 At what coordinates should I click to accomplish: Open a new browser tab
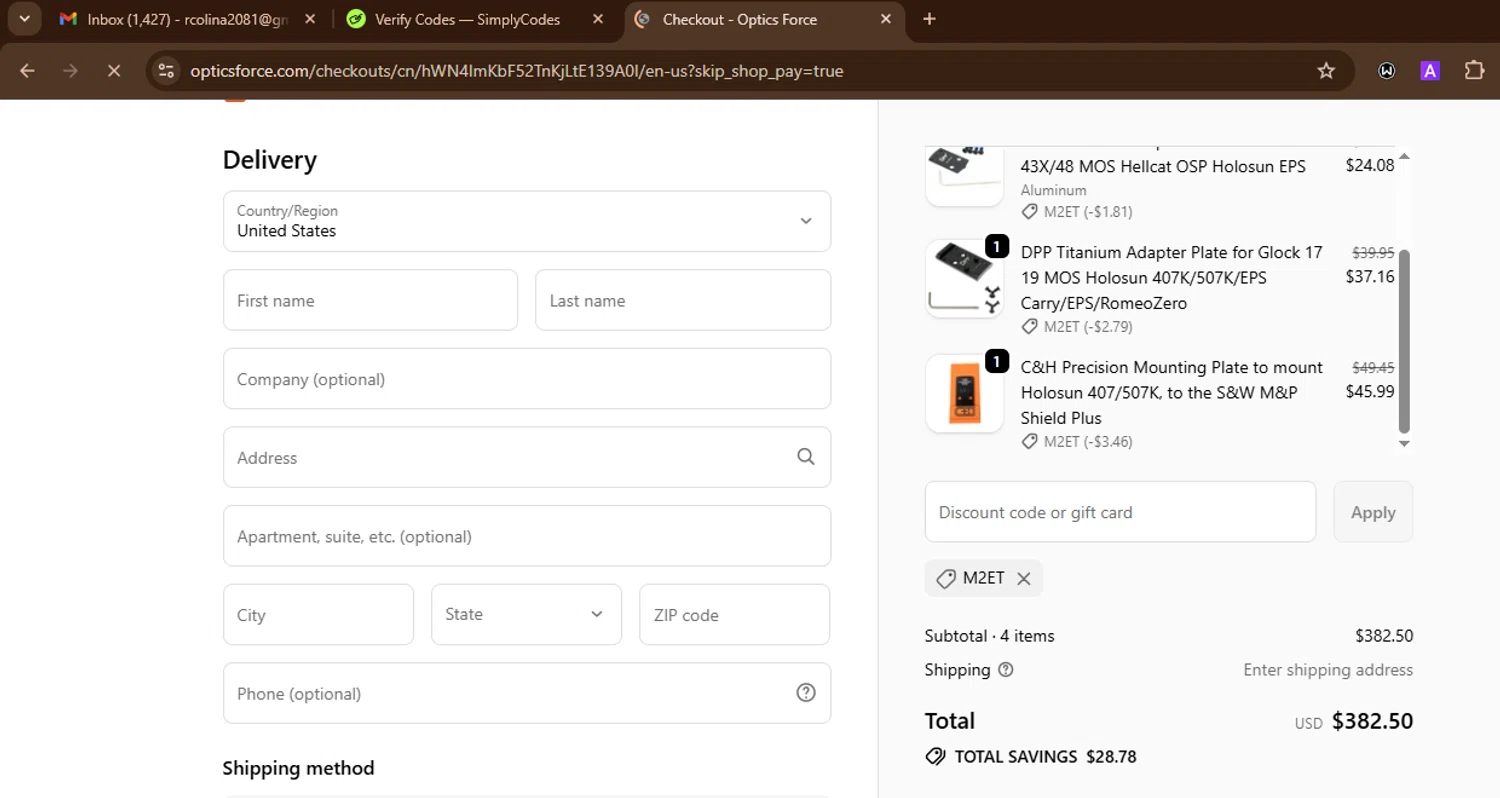(929, 19)
